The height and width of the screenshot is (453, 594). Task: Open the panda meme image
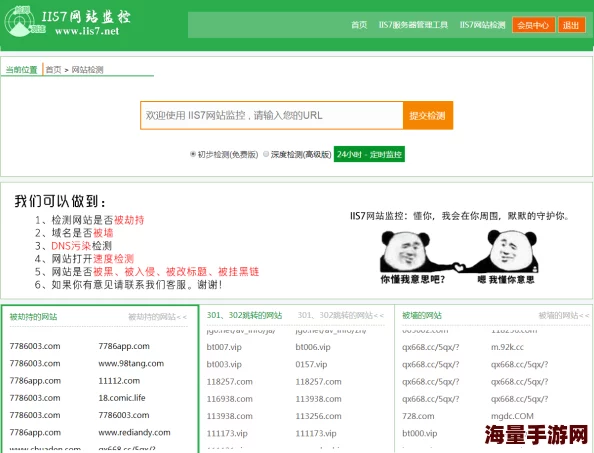tap(459, 258)
